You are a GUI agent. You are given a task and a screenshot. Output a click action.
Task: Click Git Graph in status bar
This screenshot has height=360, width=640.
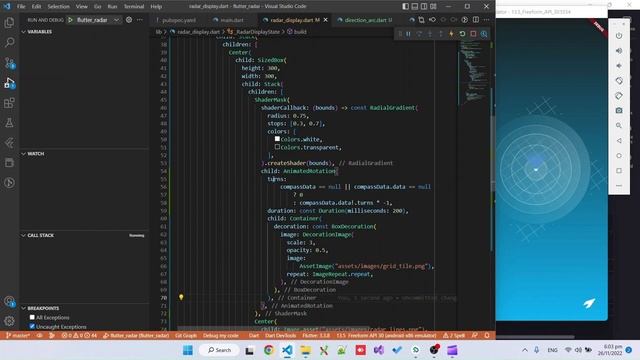186,336
